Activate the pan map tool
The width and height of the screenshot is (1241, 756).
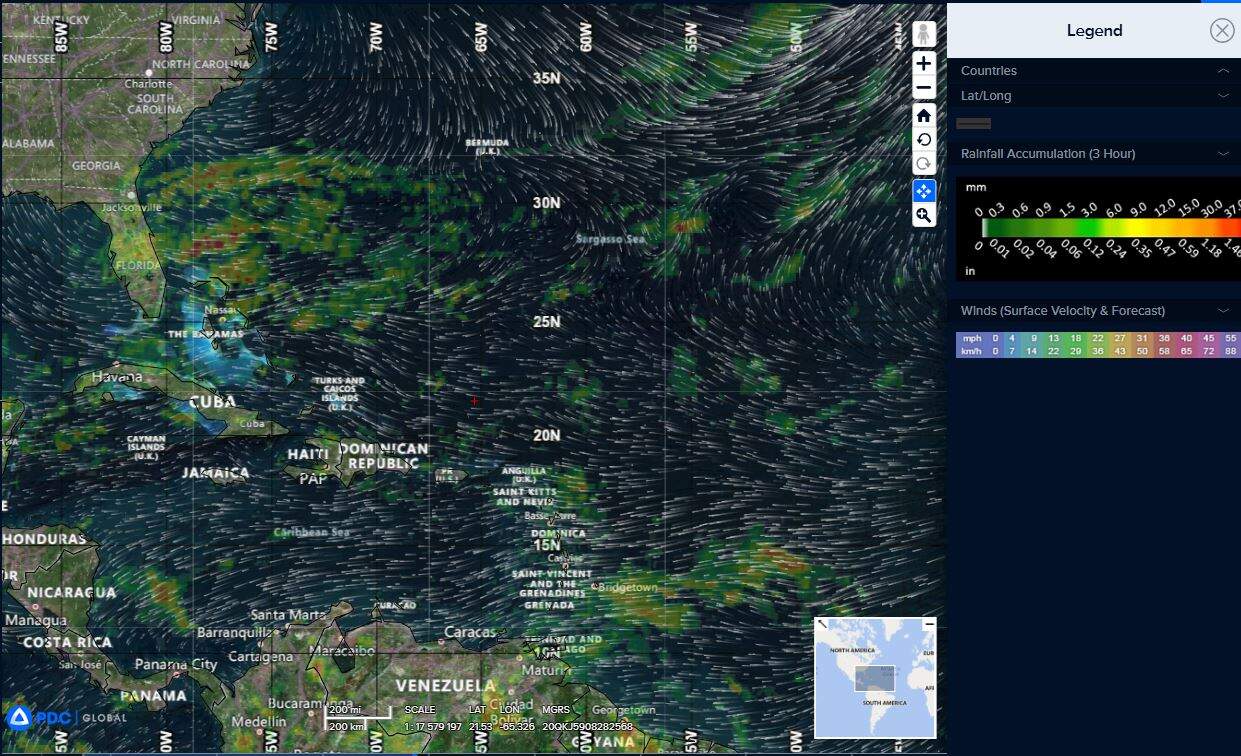point(924,190)
